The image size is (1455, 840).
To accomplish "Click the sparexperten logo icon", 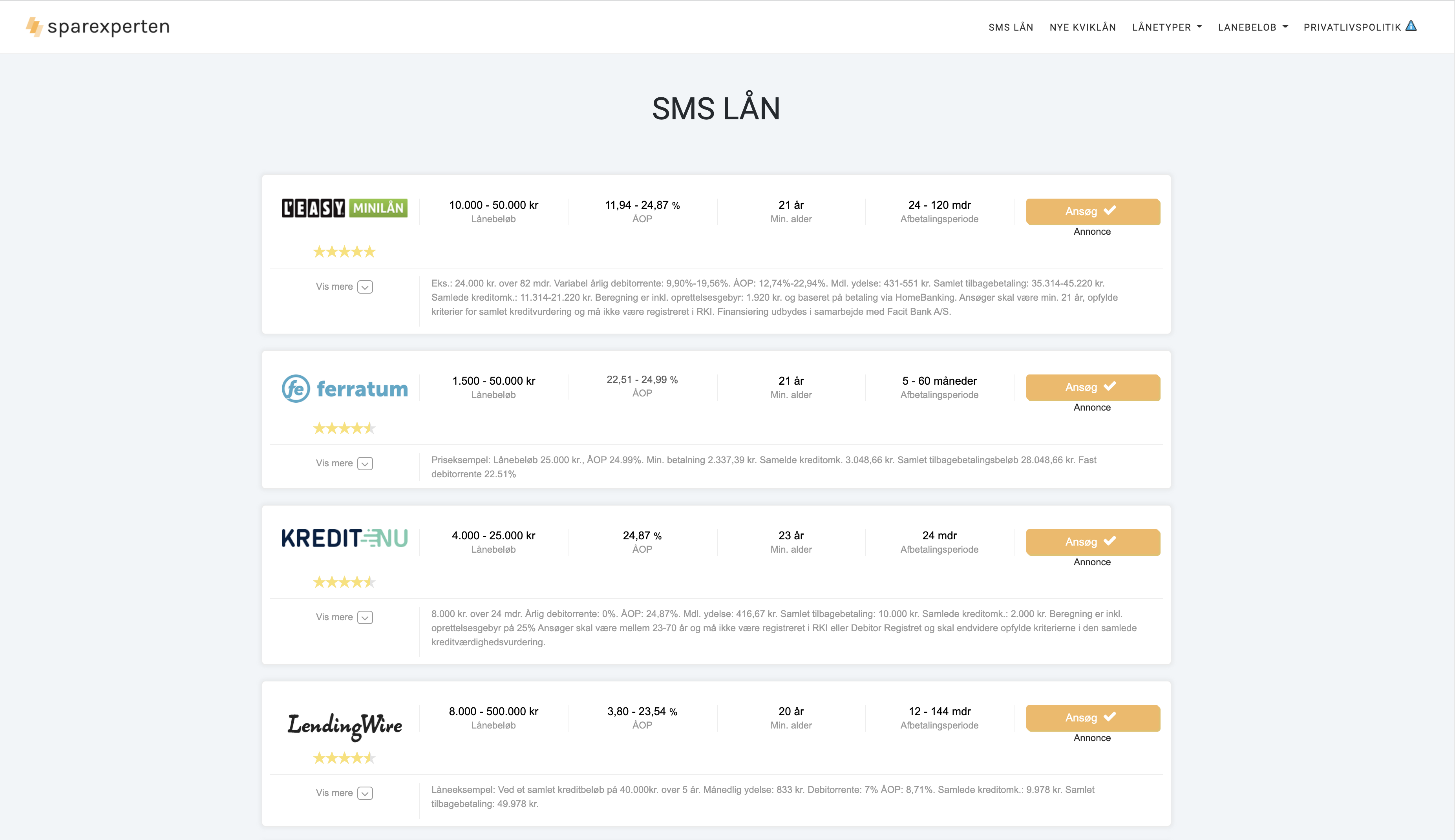I will (34, 27).
